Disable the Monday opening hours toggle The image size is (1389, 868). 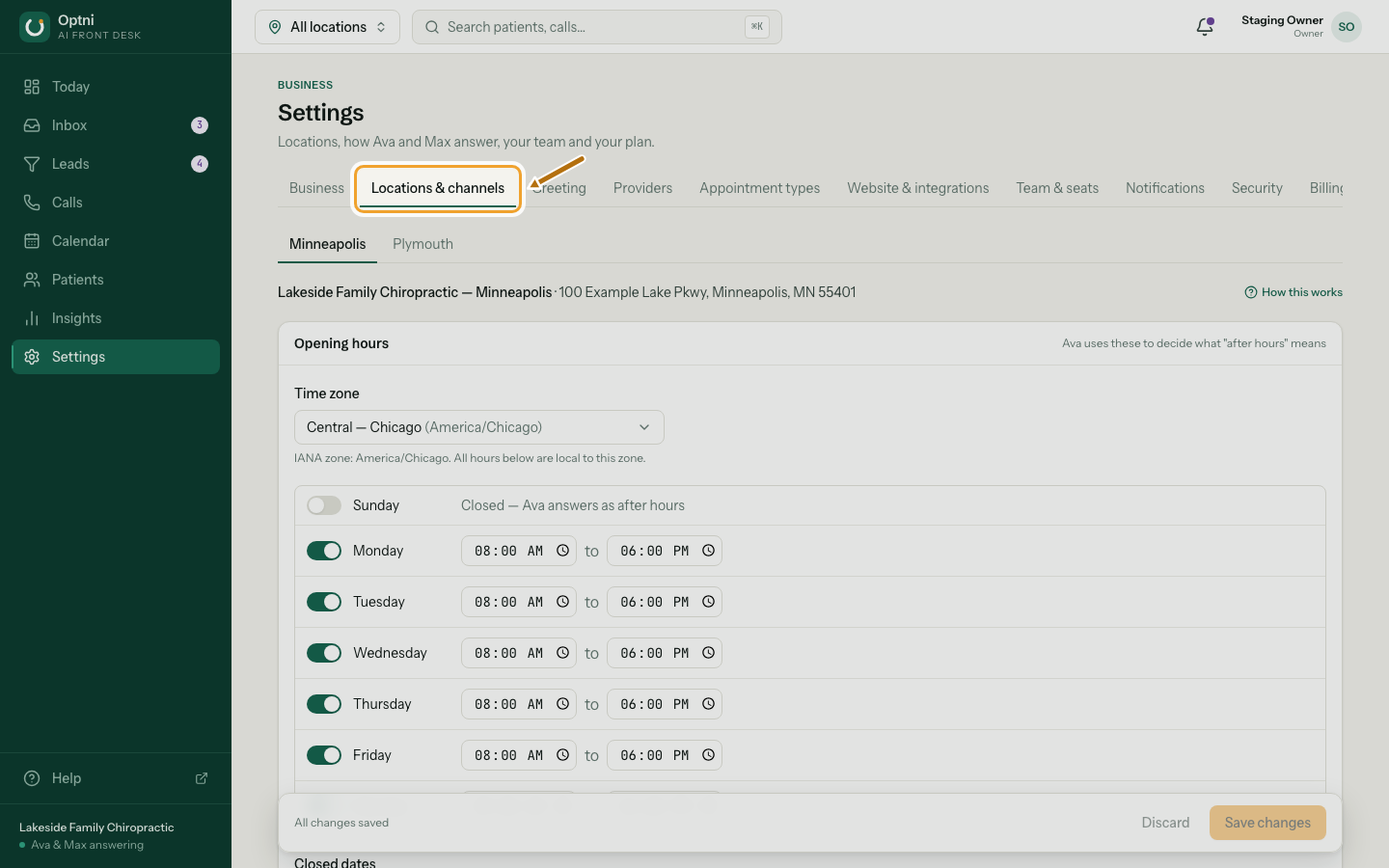[x=324, y=551]
